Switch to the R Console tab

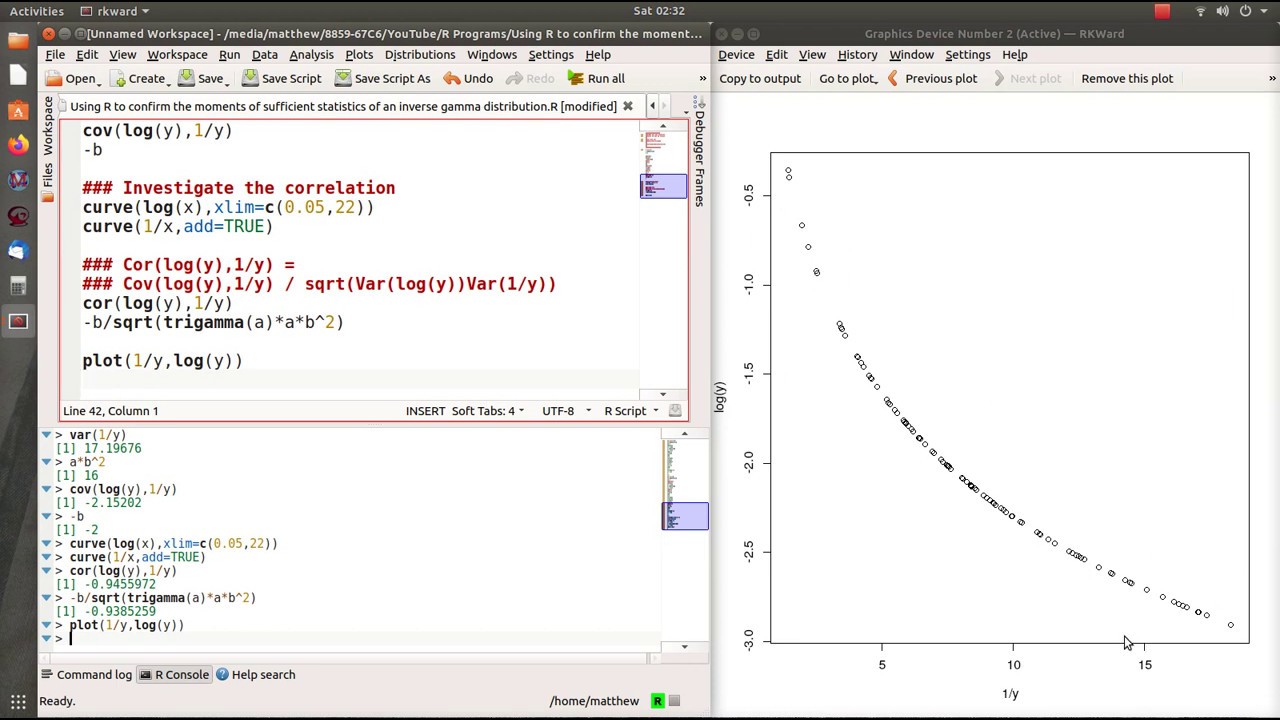(173, 674)
